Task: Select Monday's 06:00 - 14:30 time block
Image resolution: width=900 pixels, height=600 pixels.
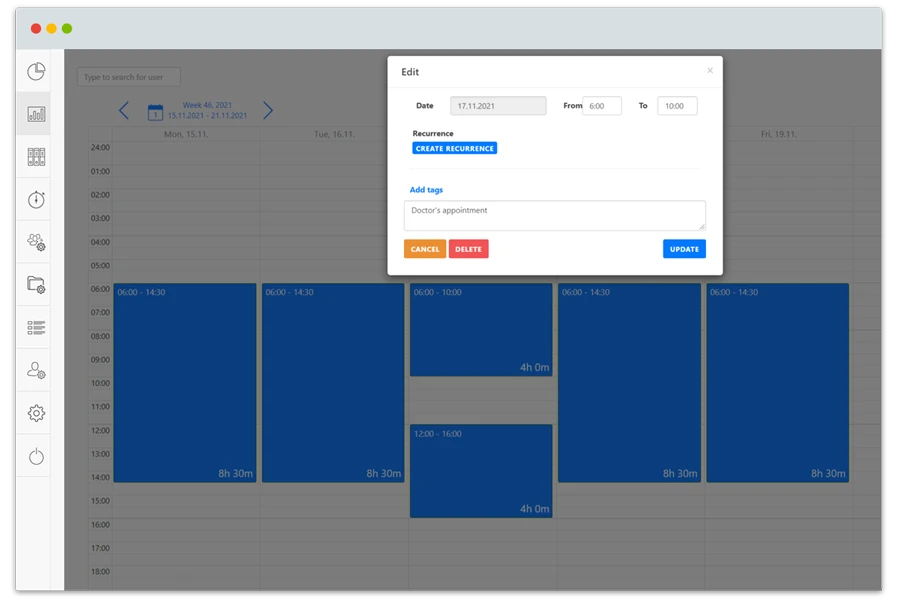Action: (x=185, y=382)
